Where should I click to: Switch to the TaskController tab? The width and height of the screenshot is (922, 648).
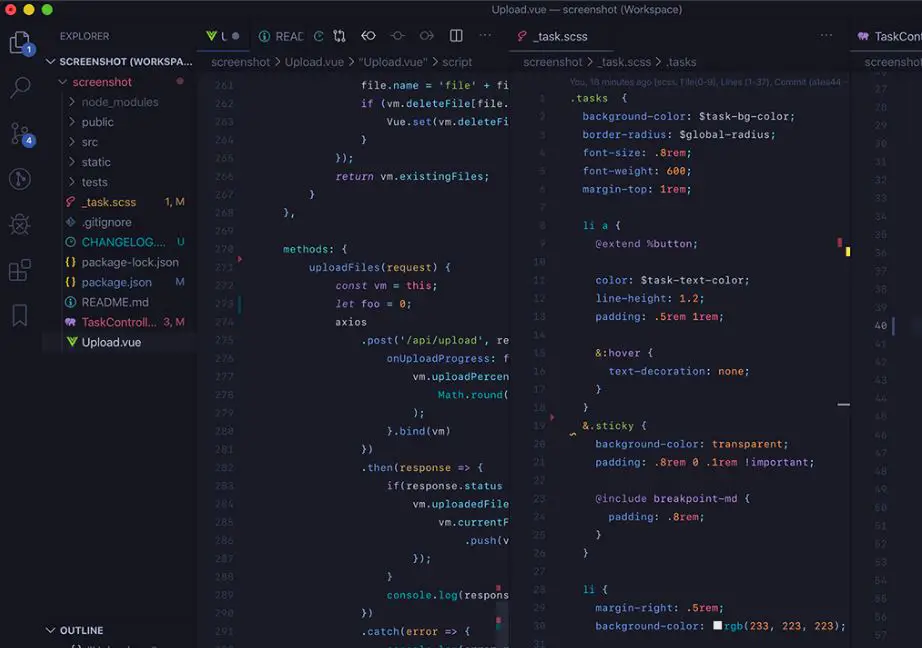(x=889, y=36)
